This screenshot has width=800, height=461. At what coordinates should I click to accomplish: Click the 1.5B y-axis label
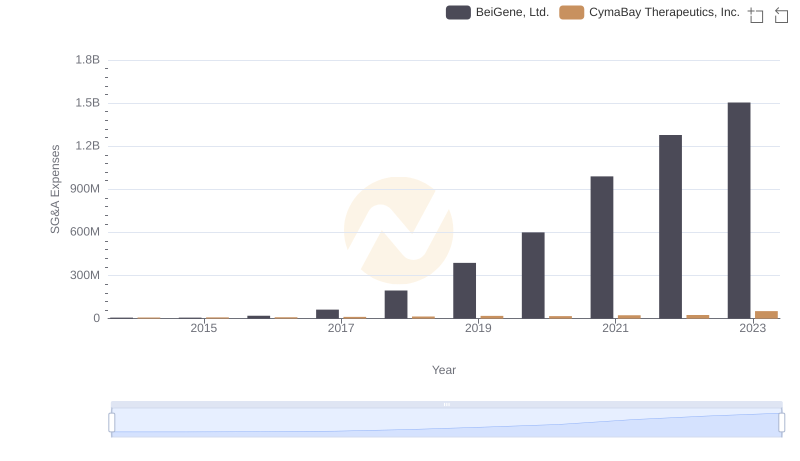pyautogui.click(x=88, y=103)
